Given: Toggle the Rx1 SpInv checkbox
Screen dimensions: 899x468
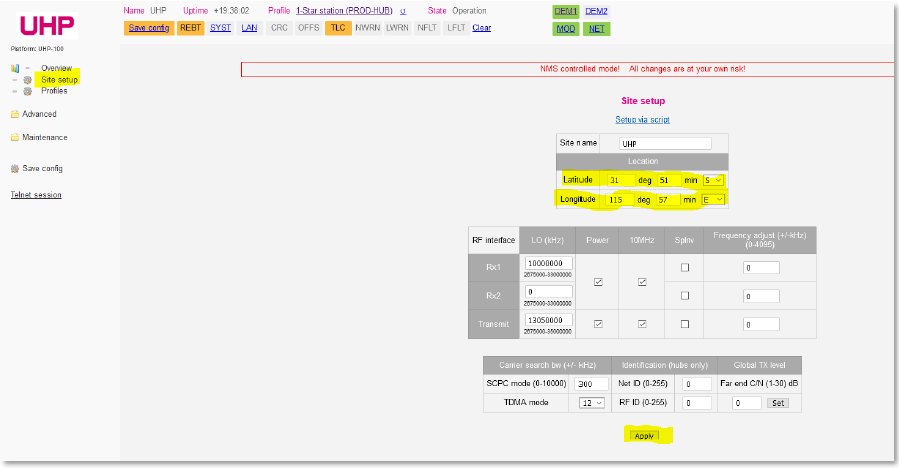Looking at the screenshot, I should (x=684, y=268).
